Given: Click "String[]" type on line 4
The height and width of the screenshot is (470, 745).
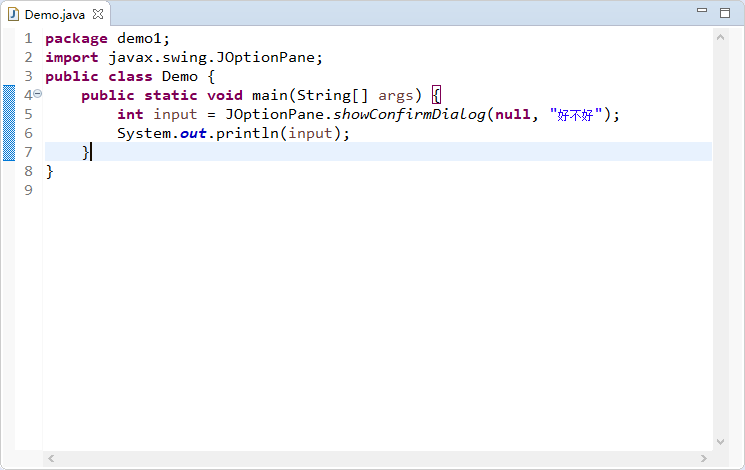Looking at the screenshot, I should pyautogui.click(x=333, y=96).
